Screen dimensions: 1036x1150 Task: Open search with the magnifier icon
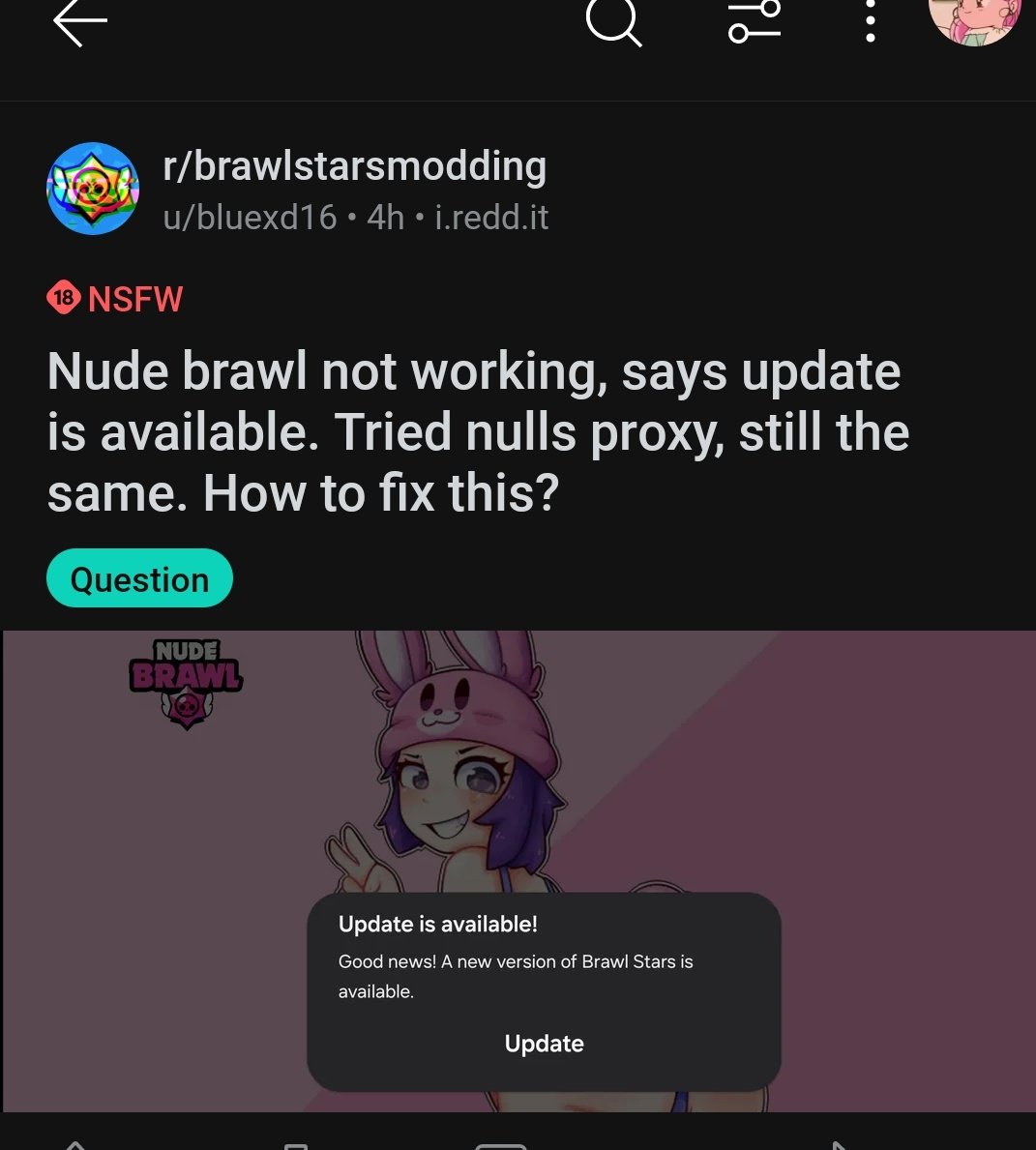[614, 22]
